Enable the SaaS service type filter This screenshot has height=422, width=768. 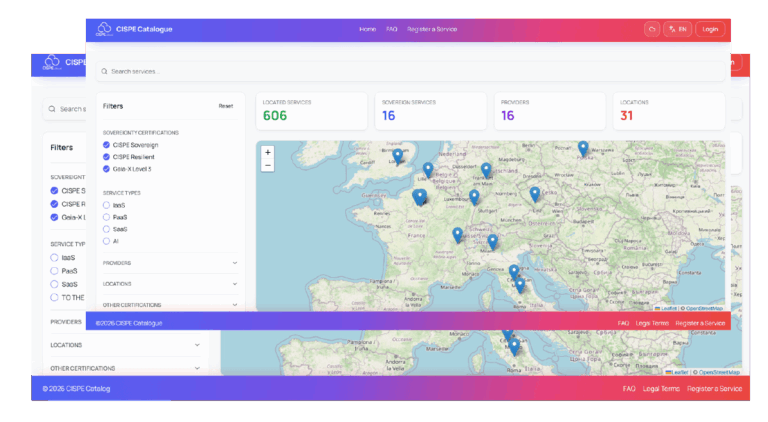click(107, 229)
